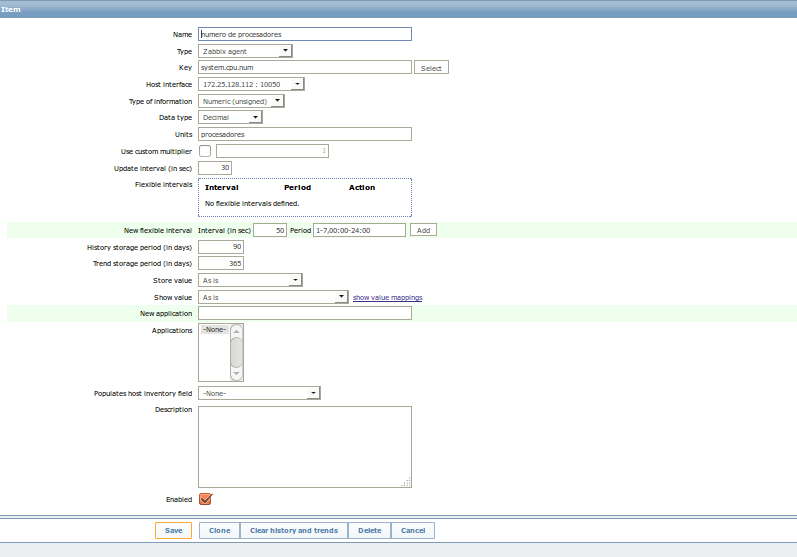Image resolution: width=797 pixels, height=557 pixels.
Task: Expand Populates host inventory field dropdown
Action: click(259, 393)
